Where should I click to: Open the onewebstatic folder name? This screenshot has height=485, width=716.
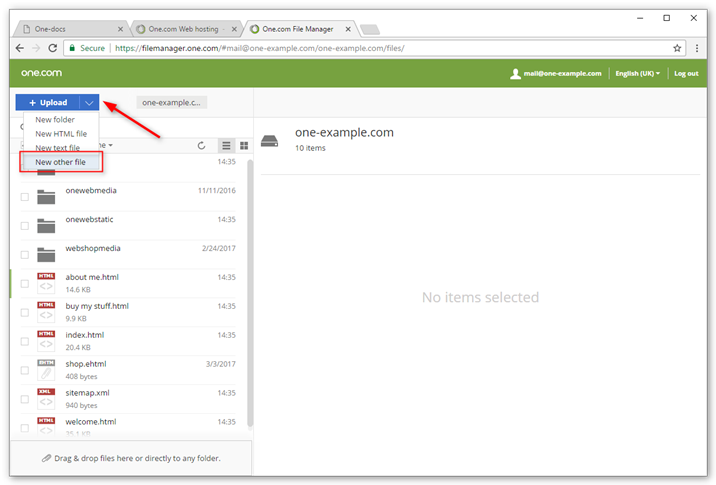(x=89, y=219)
